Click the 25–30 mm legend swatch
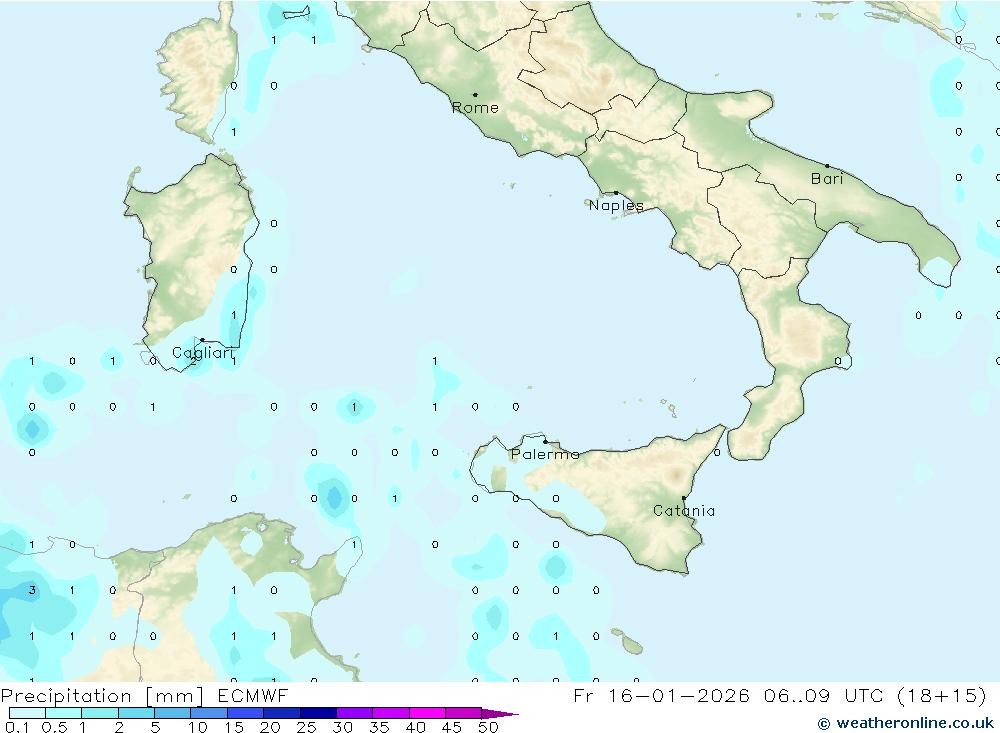The image size is (1000, 733). point(318,713)
